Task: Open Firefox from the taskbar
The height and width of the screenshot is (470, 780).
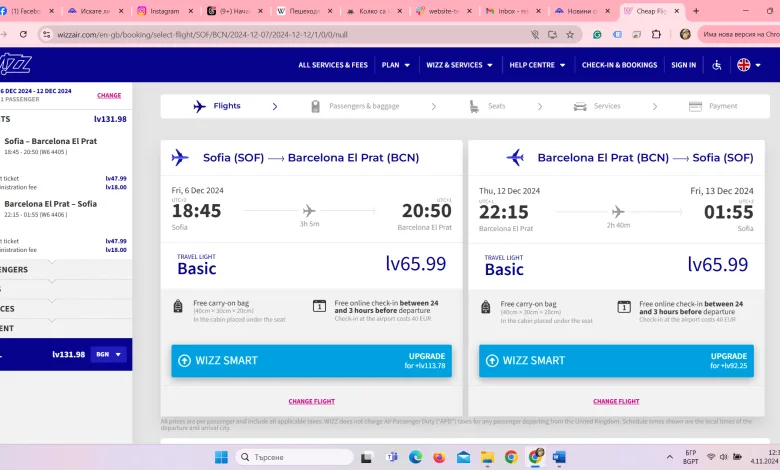Action: [439, 457]
